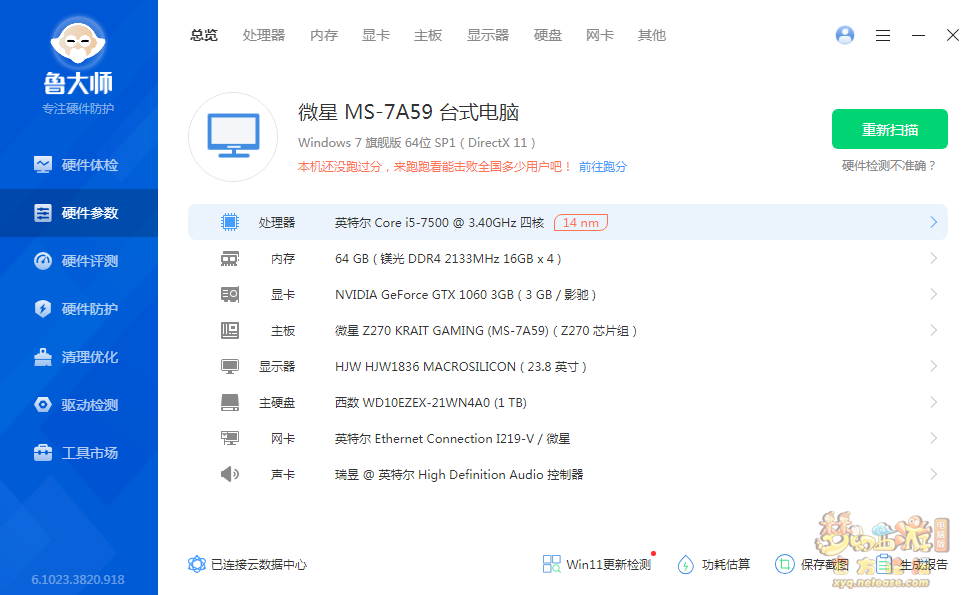The width and height of the screenshot is (961, 595).
Task: Expand the 显卡 row chevron
Action: tap(933, 294)
